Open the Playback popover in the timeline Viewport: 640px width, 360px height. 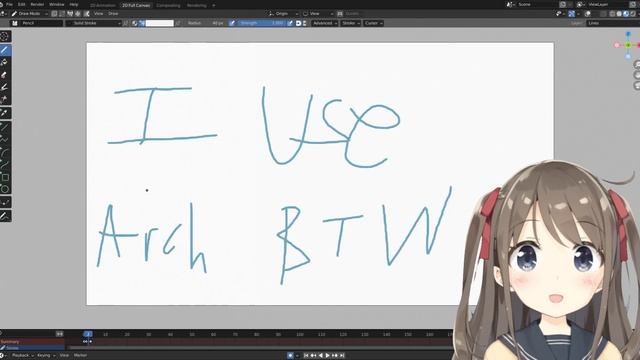[x=23, y=356]
